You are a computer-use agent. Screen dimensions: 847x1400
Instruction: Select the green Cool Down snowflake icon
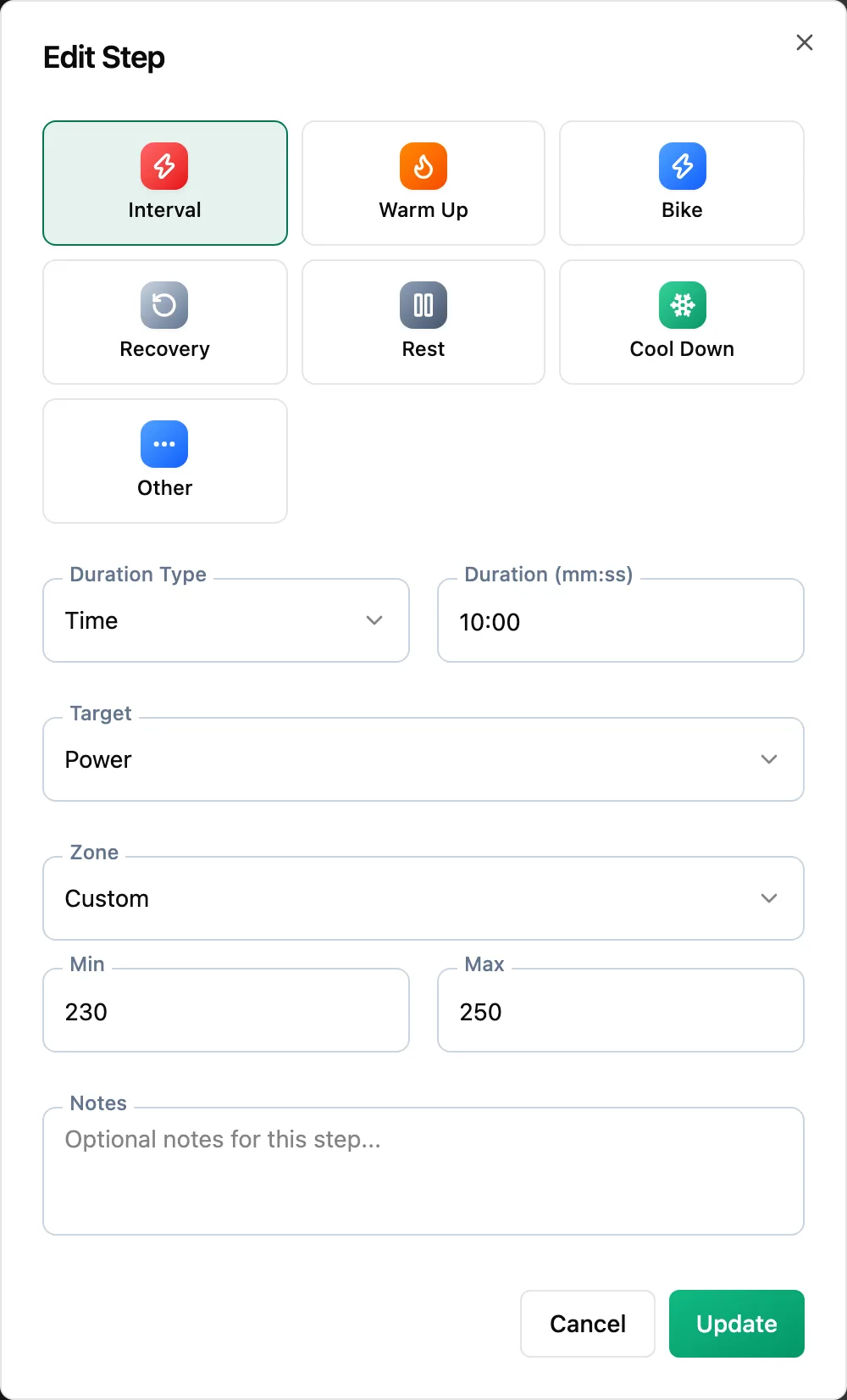click(x=683, y=305)
